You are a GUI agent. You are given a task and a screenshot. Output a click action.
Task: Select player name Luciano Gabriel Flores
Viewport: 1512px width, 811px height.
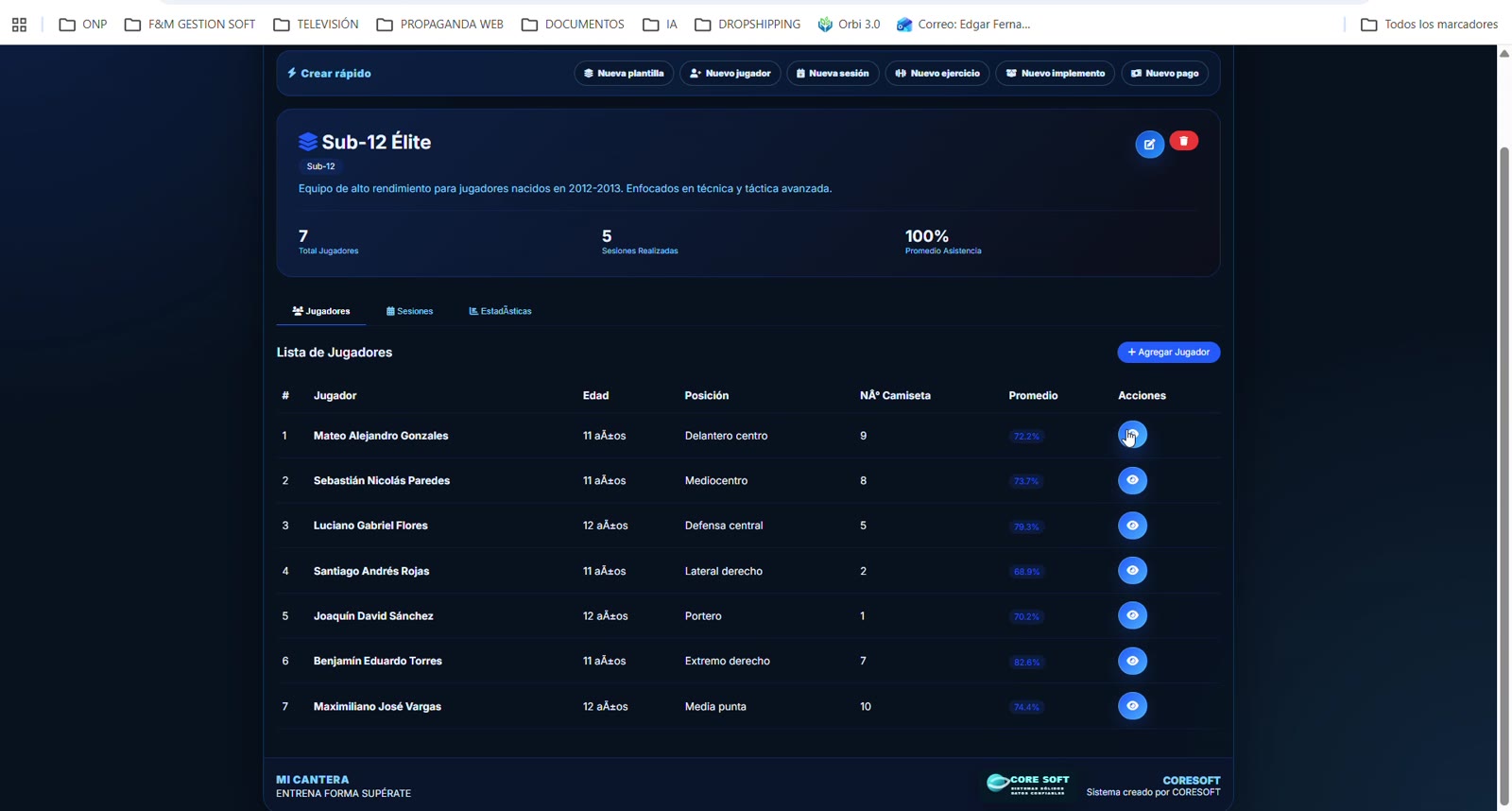370,526
